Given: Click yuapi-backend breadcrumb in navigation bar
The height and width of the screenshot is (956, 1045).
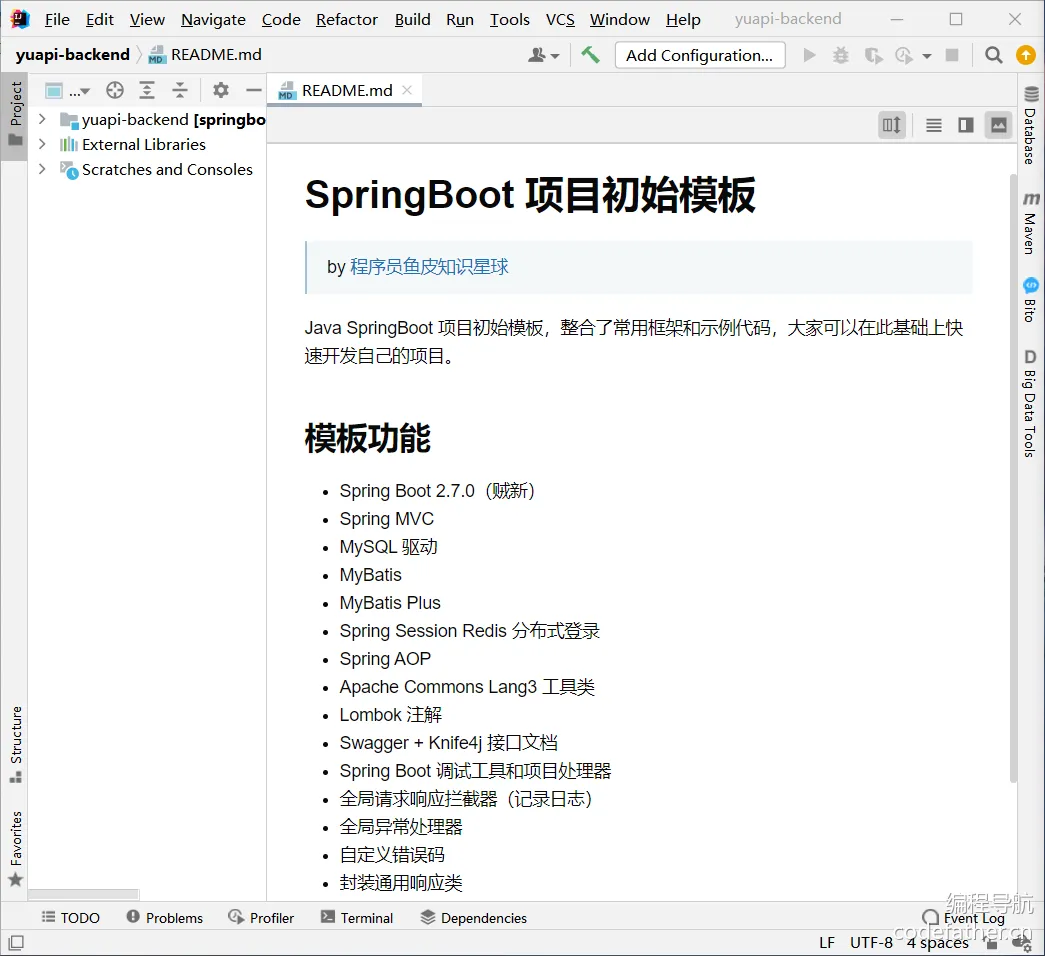Looking at the screenshot, I should [73, 55].
